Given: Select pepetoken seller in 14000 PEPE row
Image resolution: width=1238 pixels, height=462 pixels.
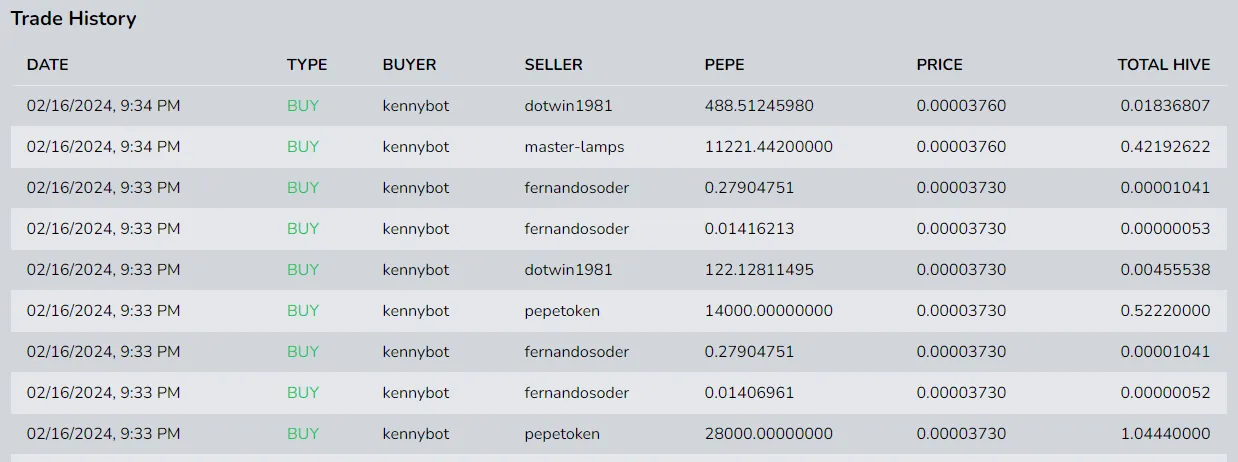Looking at the screenshot, I should (x=562, y=311).
